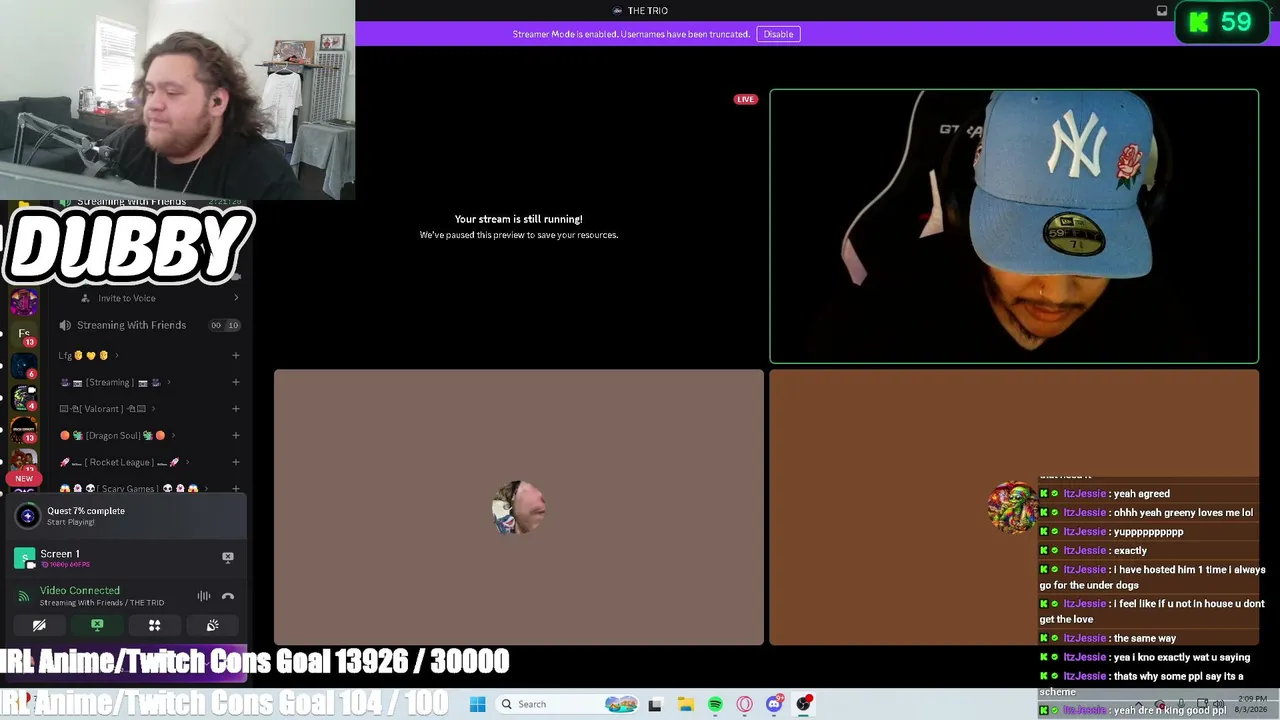The width and height of the screenshot is (1280, 720).
Task: Switch to Discord on the taskbar
Action: [774, 704]
